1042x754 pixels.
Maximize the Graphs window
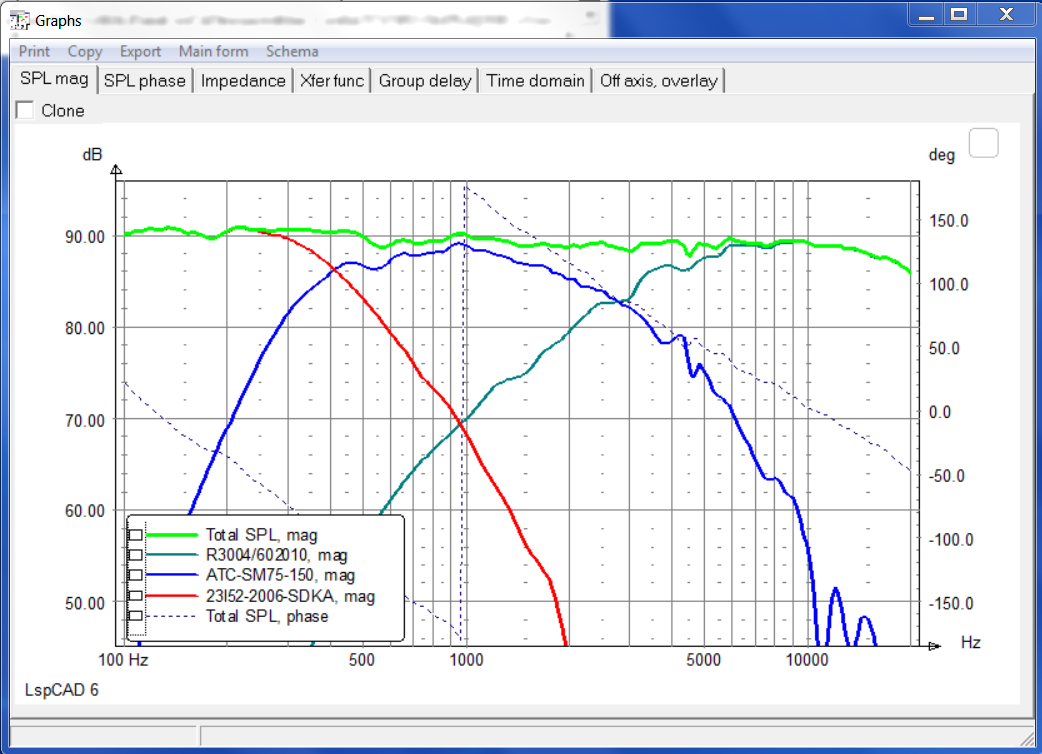point(958,14)
